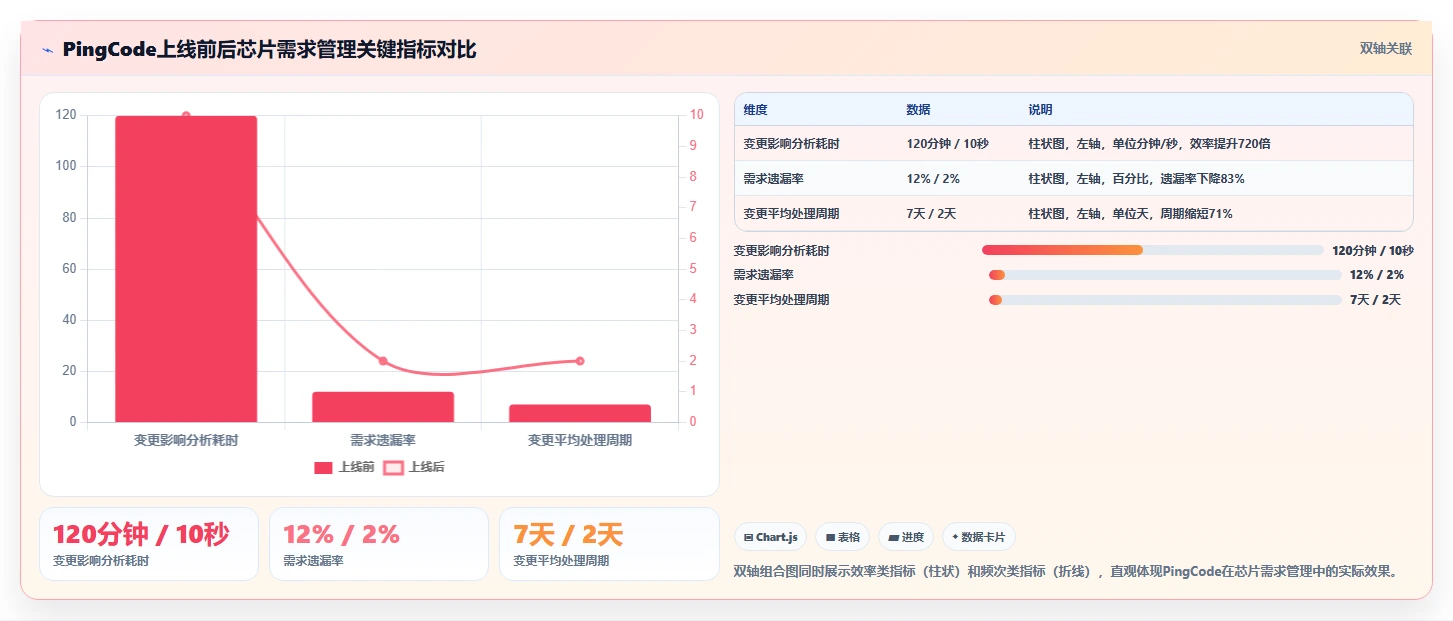Click the 需求遗漏率 progress bar

(1165, 275)
